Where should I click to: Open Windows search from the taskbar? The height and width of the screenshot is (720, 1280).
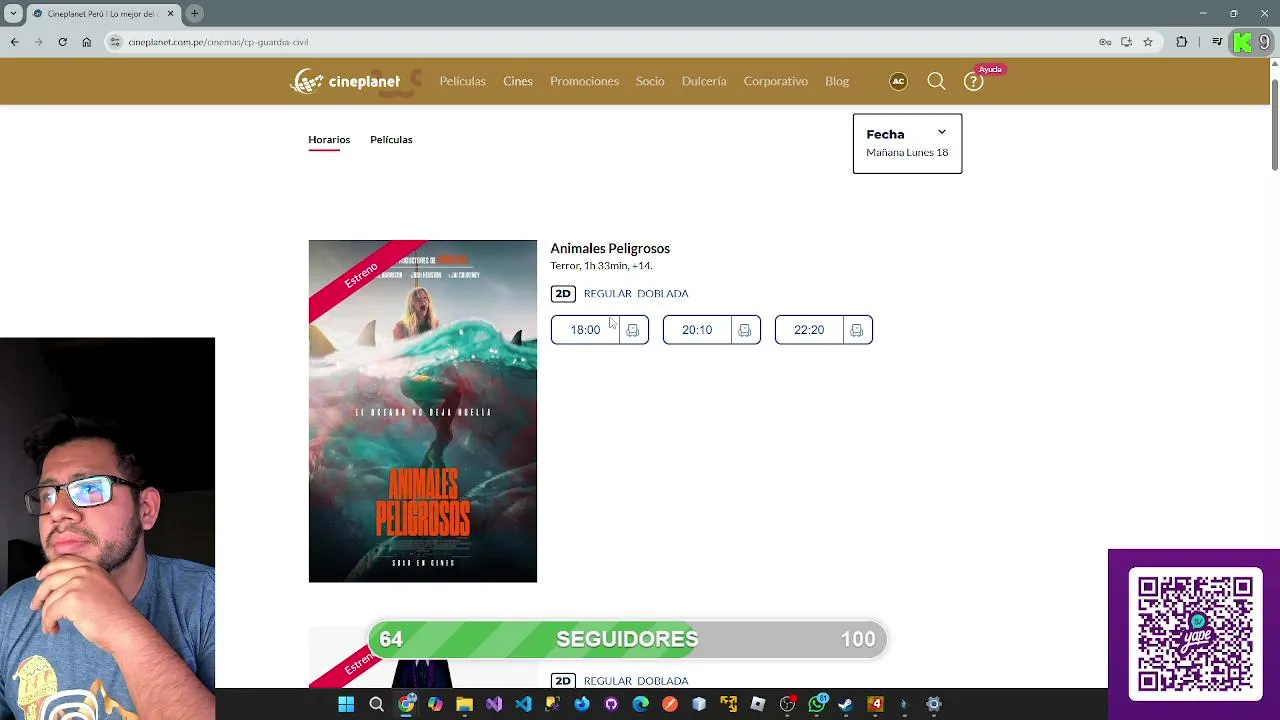click(x=376, y=704)
